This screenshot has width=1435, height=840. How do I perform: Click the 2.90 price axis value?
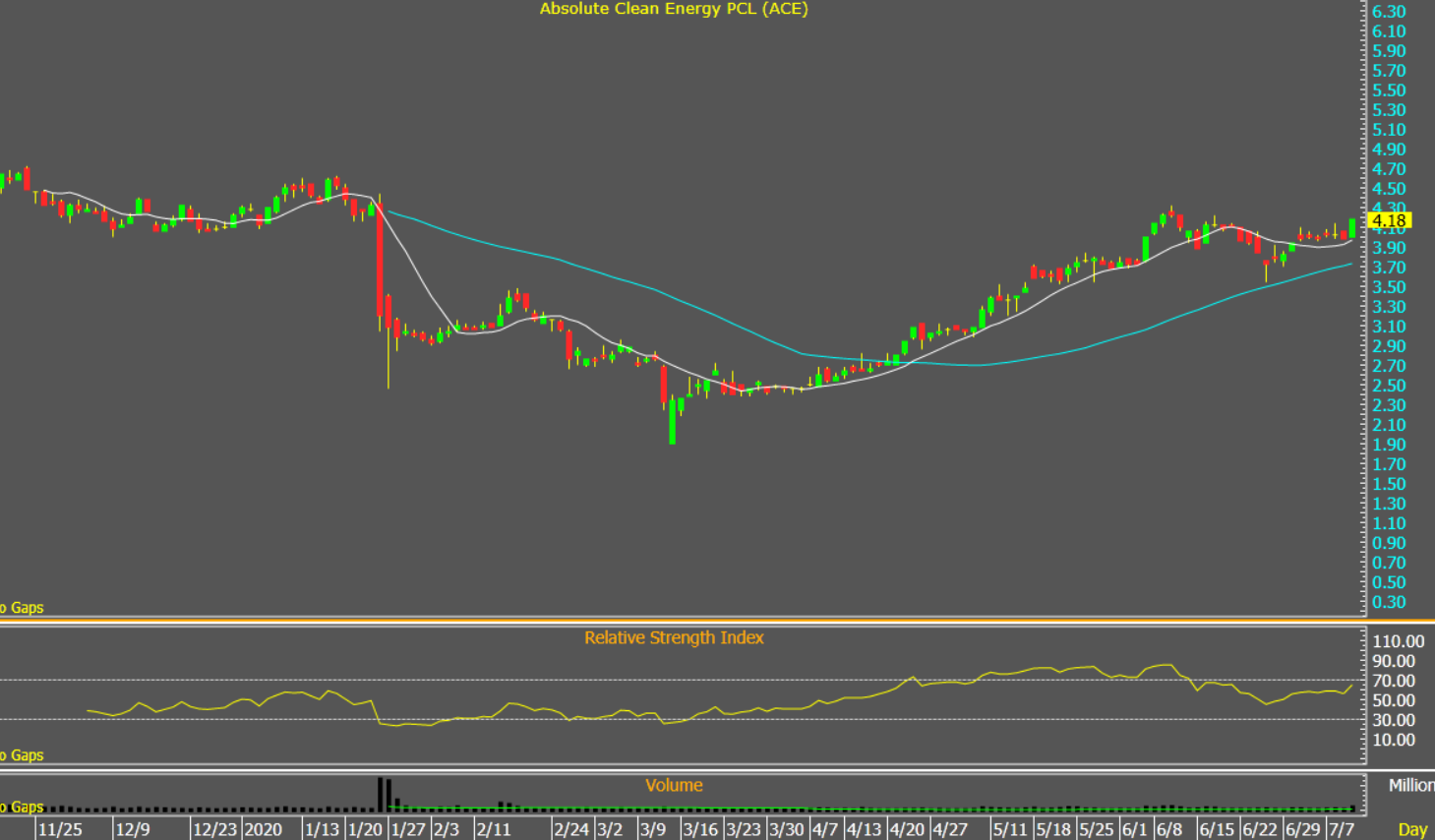click(1389, 346)
